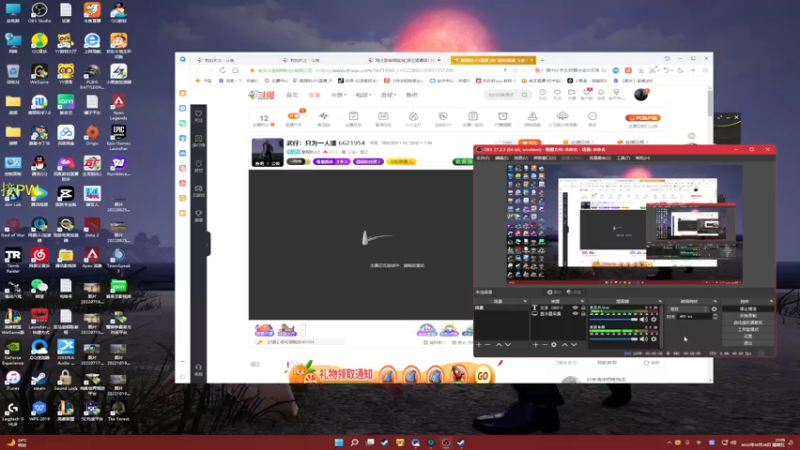Add a new scene in OBS Scenes panel

click(479, 344)
